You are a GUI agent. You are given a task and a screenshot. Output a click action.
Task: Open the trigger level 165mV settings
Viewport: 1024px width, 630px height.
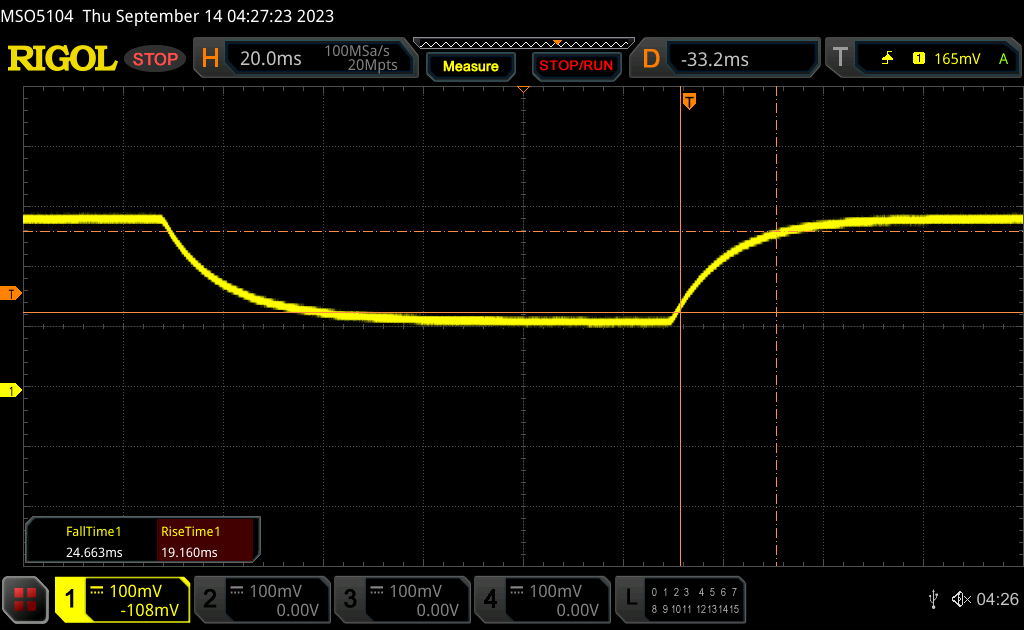pos(957,59)
